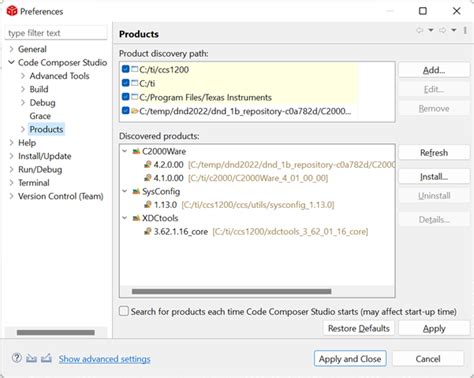Expand the Run/Debug node
474x378 pixels.
click(x=11, y=169)
